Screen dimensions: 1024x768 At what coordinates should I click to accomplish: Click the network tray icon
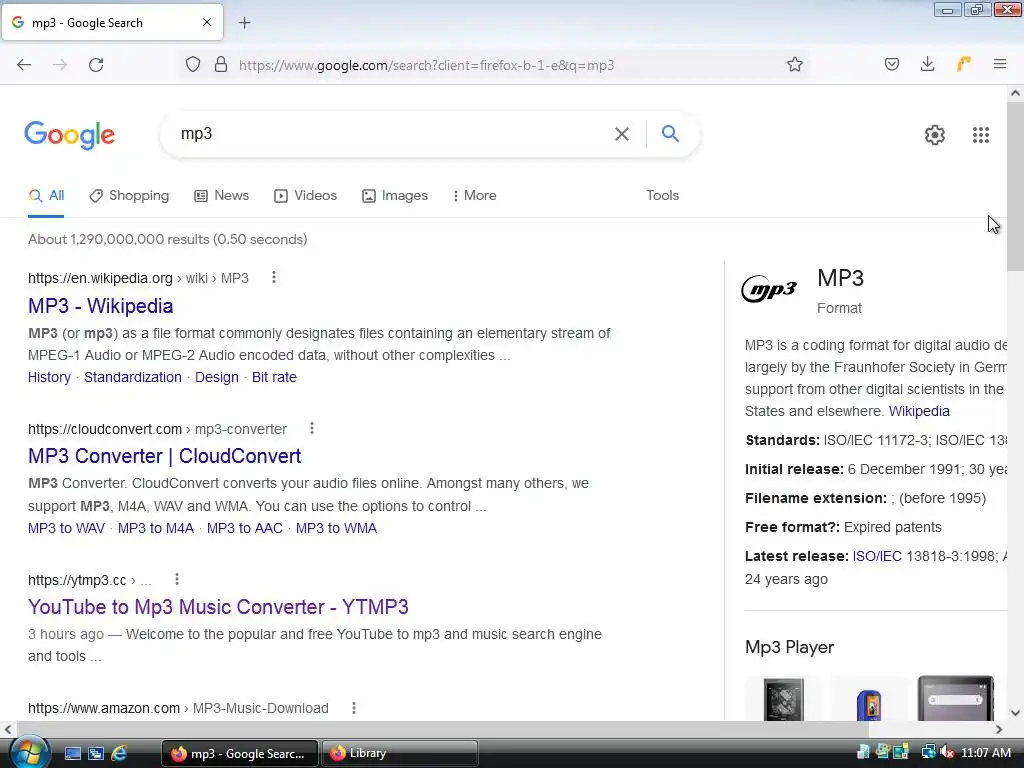coord(928,752)
